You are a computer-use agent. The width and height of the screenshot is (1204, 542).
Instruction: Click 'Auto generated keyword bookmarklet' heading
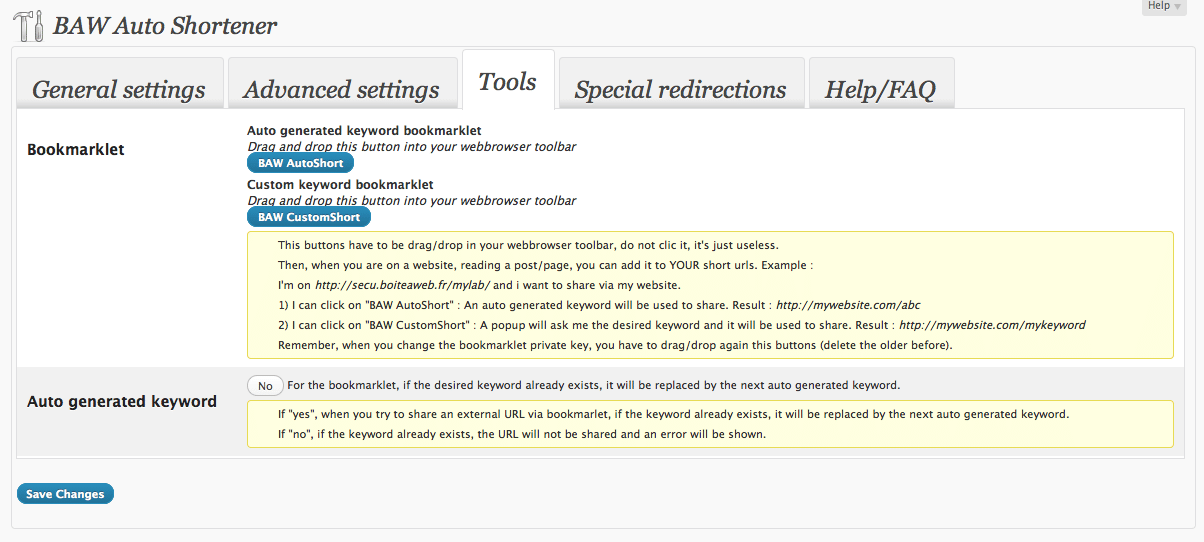364,131
